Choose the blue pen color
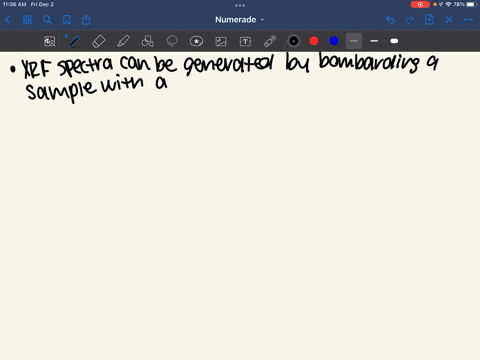Screen dimensions: 480x360 (334, 41)
